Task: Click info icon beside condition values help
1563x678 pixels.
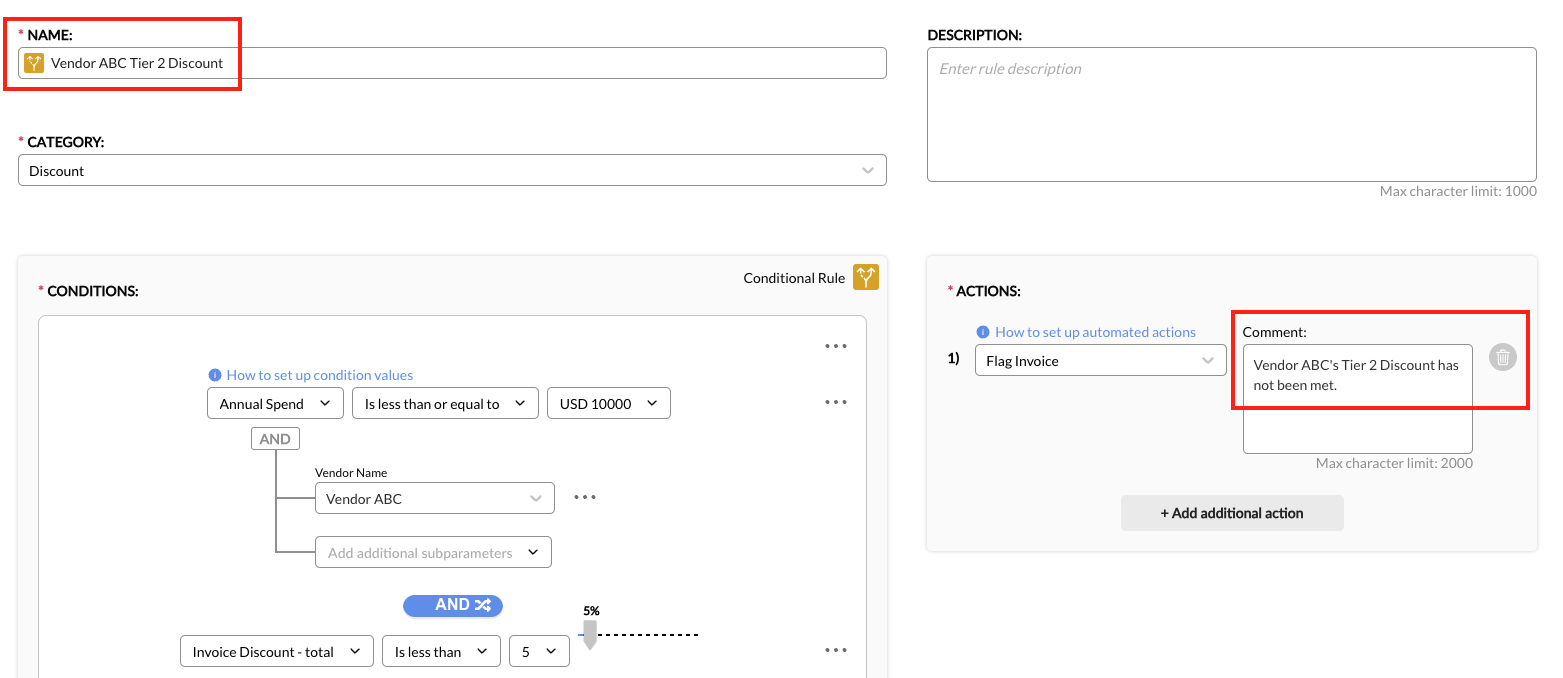Action: [x=214, y=375]
